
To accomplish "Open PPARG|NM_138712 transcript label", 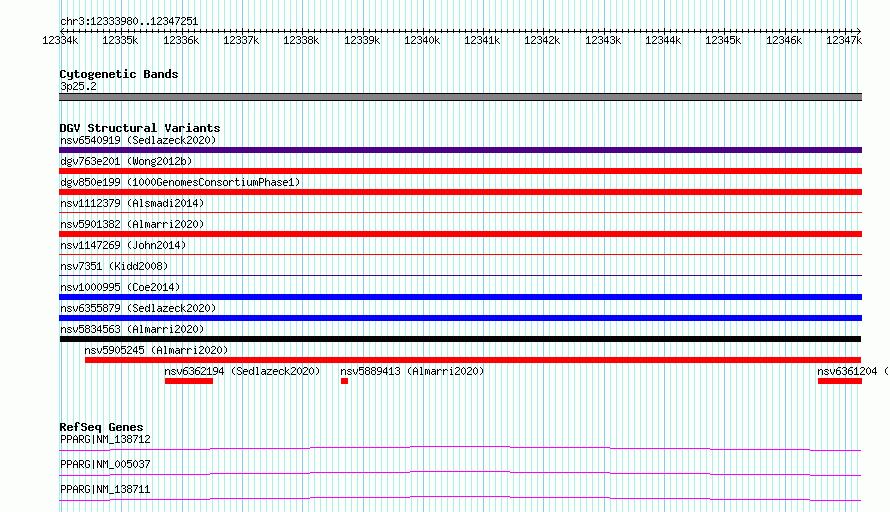I will pos(105,439).
